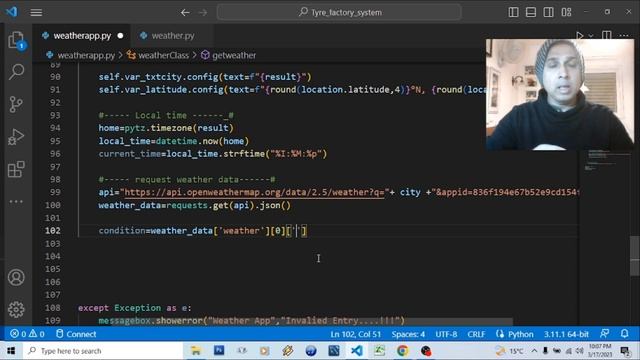Open the Windows notification center icon
640x360 pixels.
click(x=624, y=351)
